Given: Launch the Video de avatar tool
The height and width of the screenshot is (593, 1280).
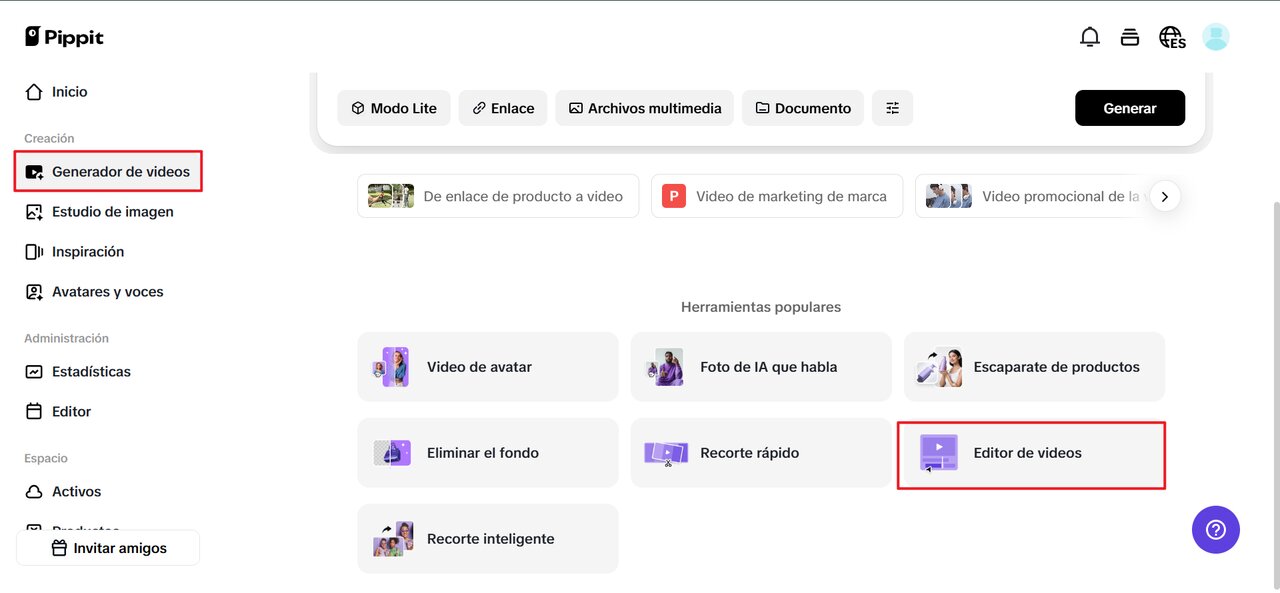Looking at the screenshot, I should pos(488,367).
